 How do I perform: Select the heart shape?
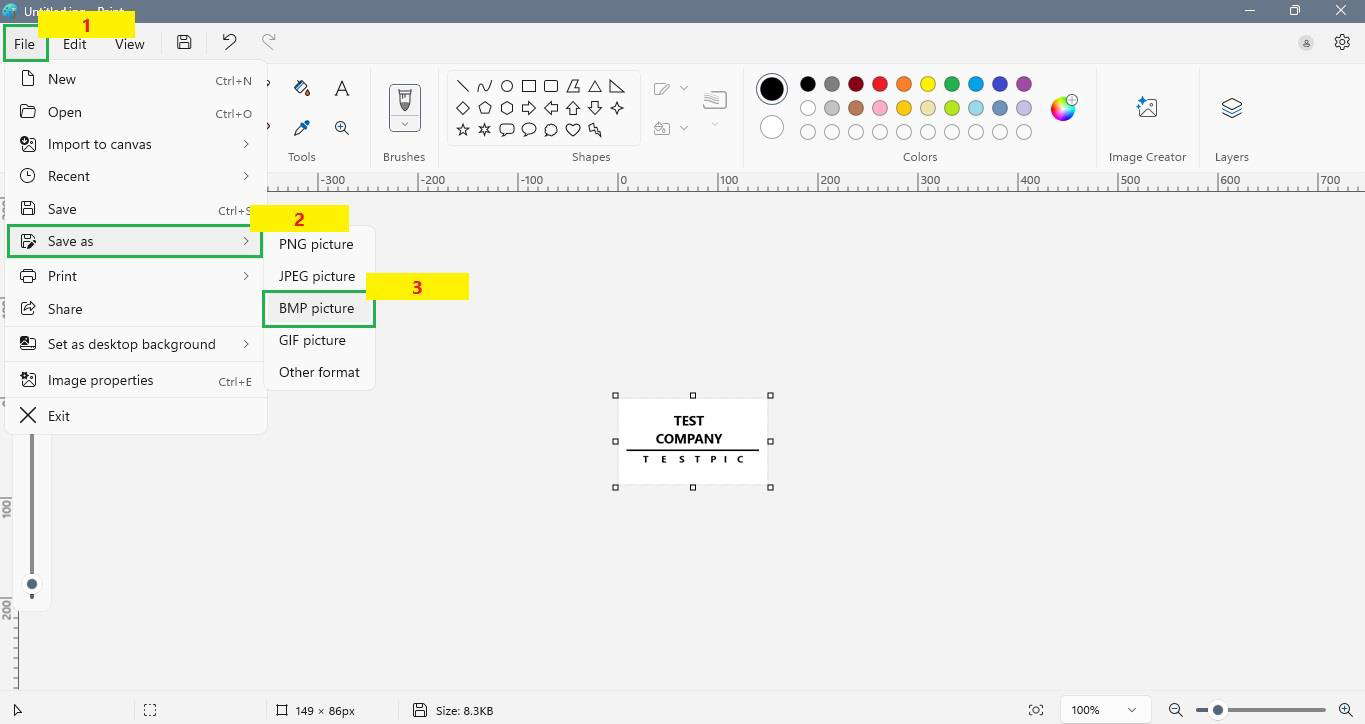coord(573,130)
